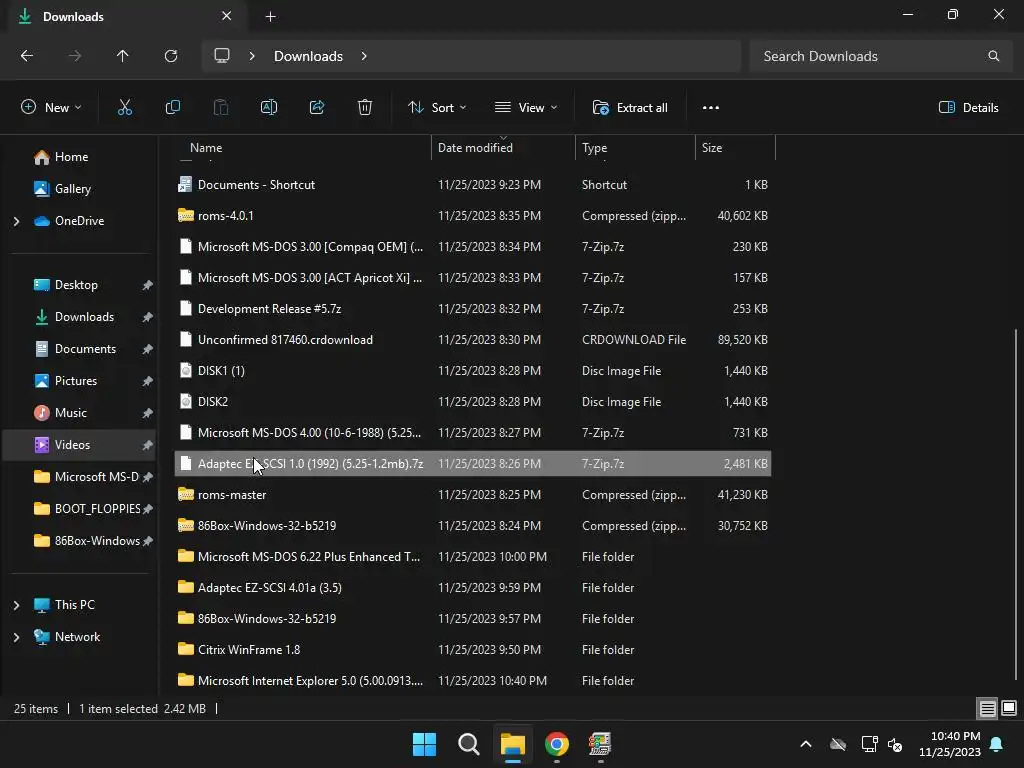Viewport: 1024px width, 768px height.
Task: Click the muted volume tray icon
Action: (895, 744)
